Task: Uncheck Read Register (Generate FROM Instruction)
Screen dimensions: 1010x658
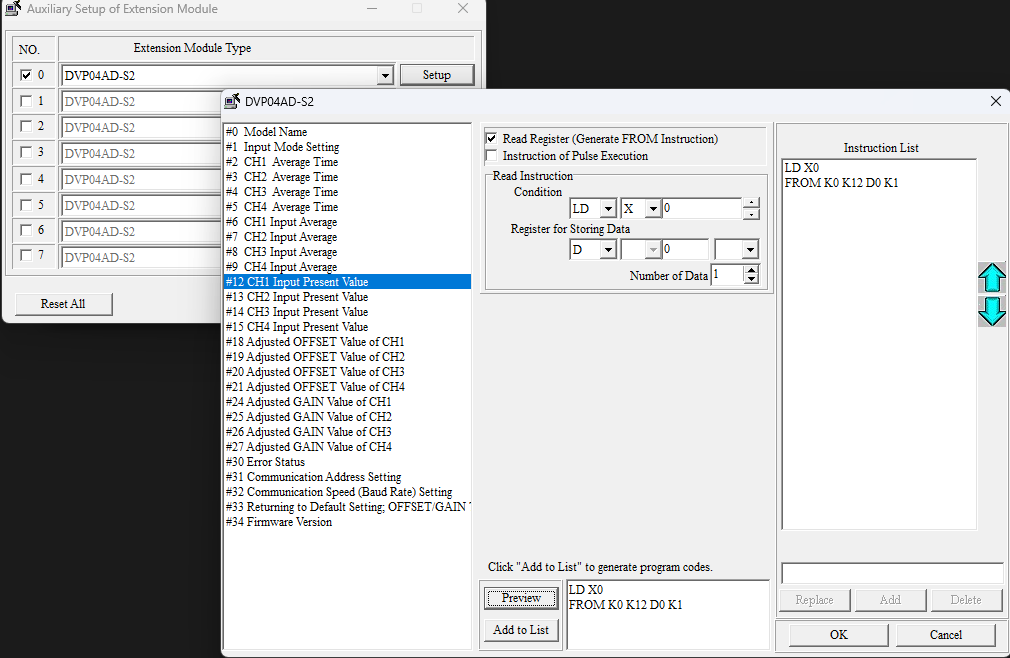Action: [x=491, y=139]
